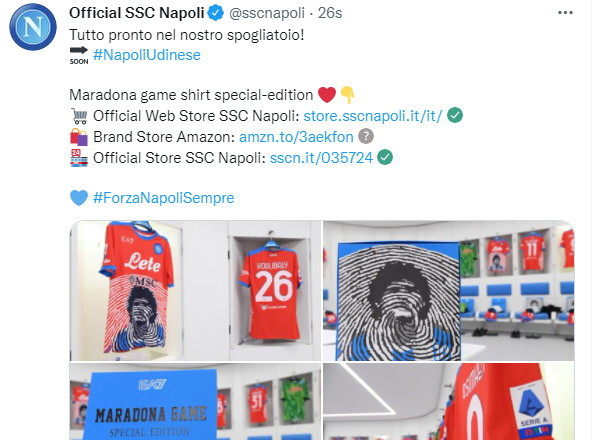Follow the amzn.to/3aekfon link
The width and height of the screenshot is (608, 440).
tap(296, 137)
